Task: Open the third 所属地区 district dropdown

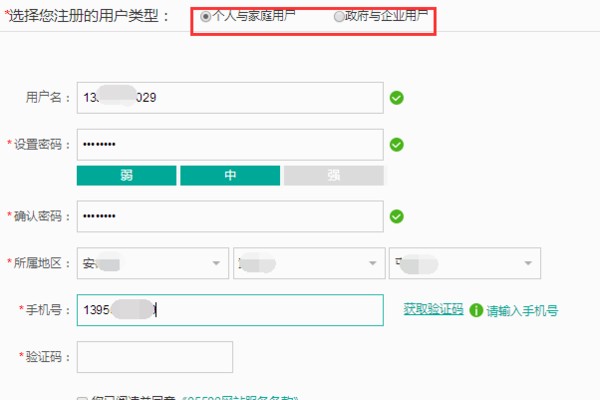Action: (x=465, y=263)
